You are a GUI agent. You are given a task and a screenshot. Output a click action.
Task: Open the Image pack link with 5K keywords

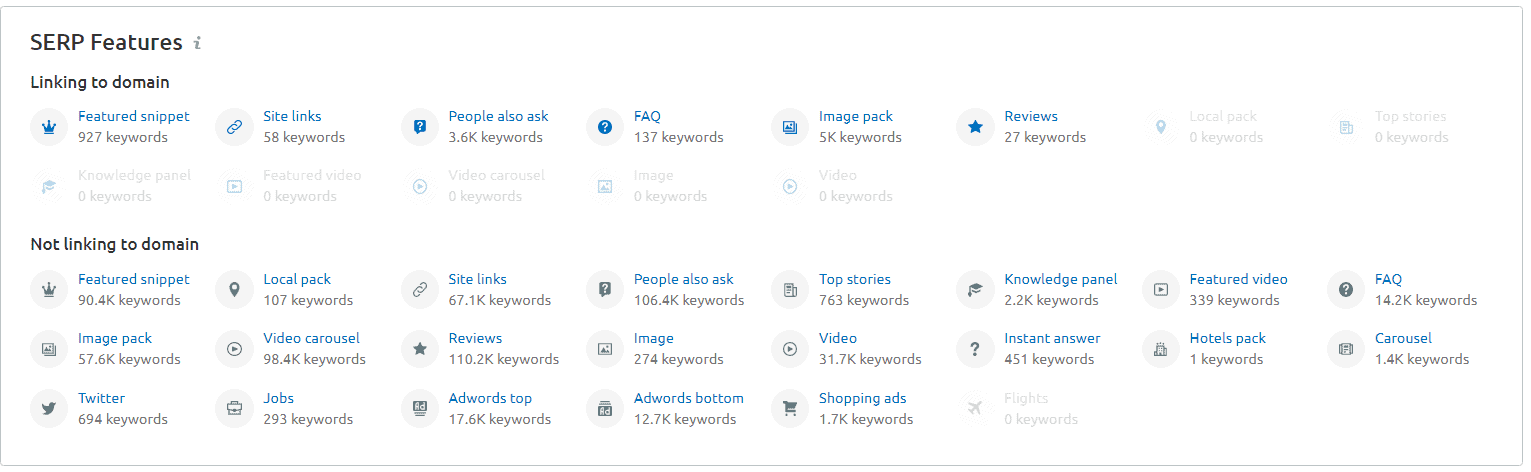[x=856, y=116]
